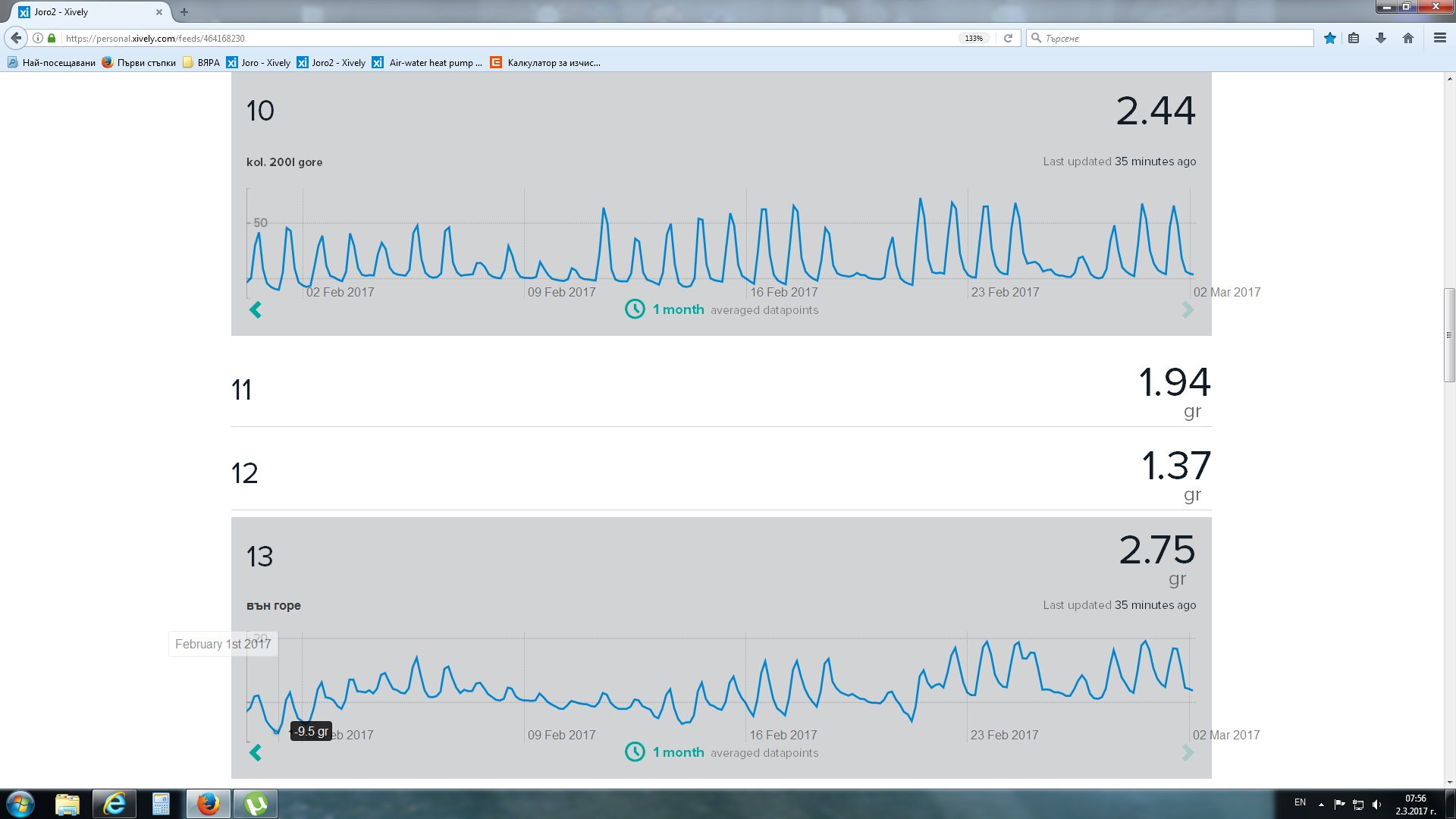Viewport: 1456px width, 819px height.
Task: Reload the page with refresh icon
Action: pyautogui.click(x=1008, y=38)
